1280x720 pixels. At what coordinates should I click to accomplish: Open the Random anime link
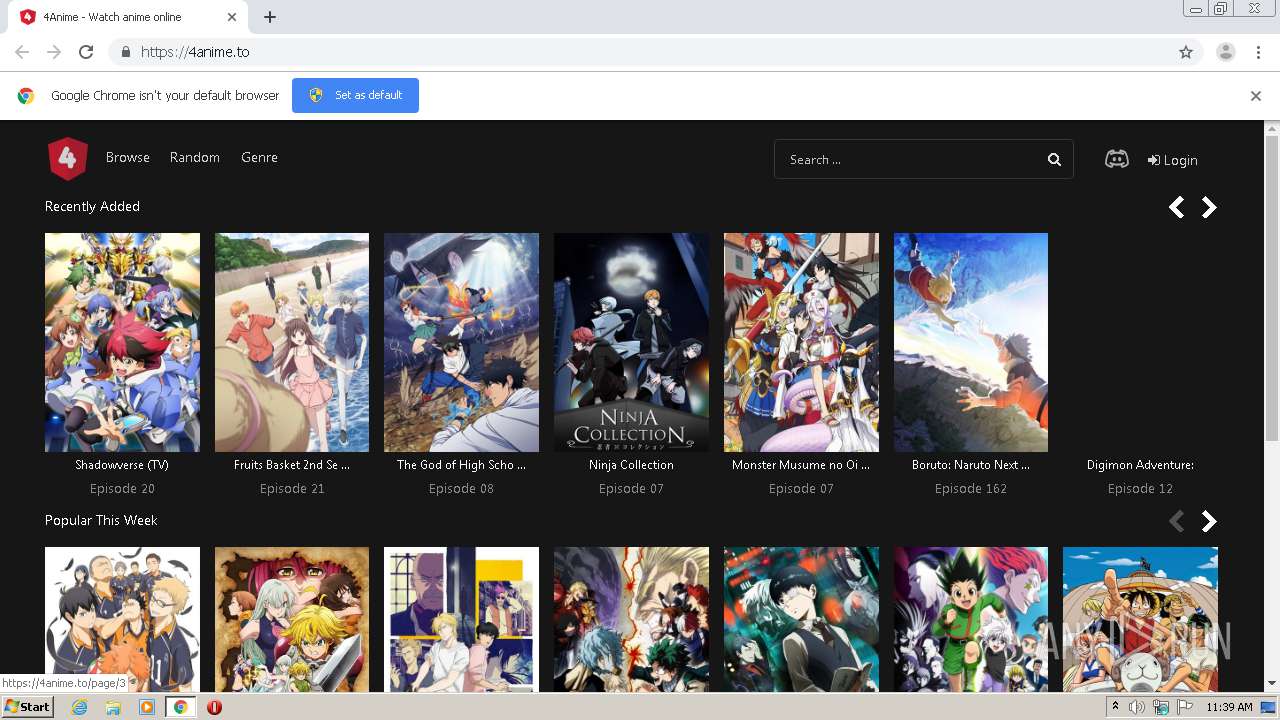click(195, 158)
